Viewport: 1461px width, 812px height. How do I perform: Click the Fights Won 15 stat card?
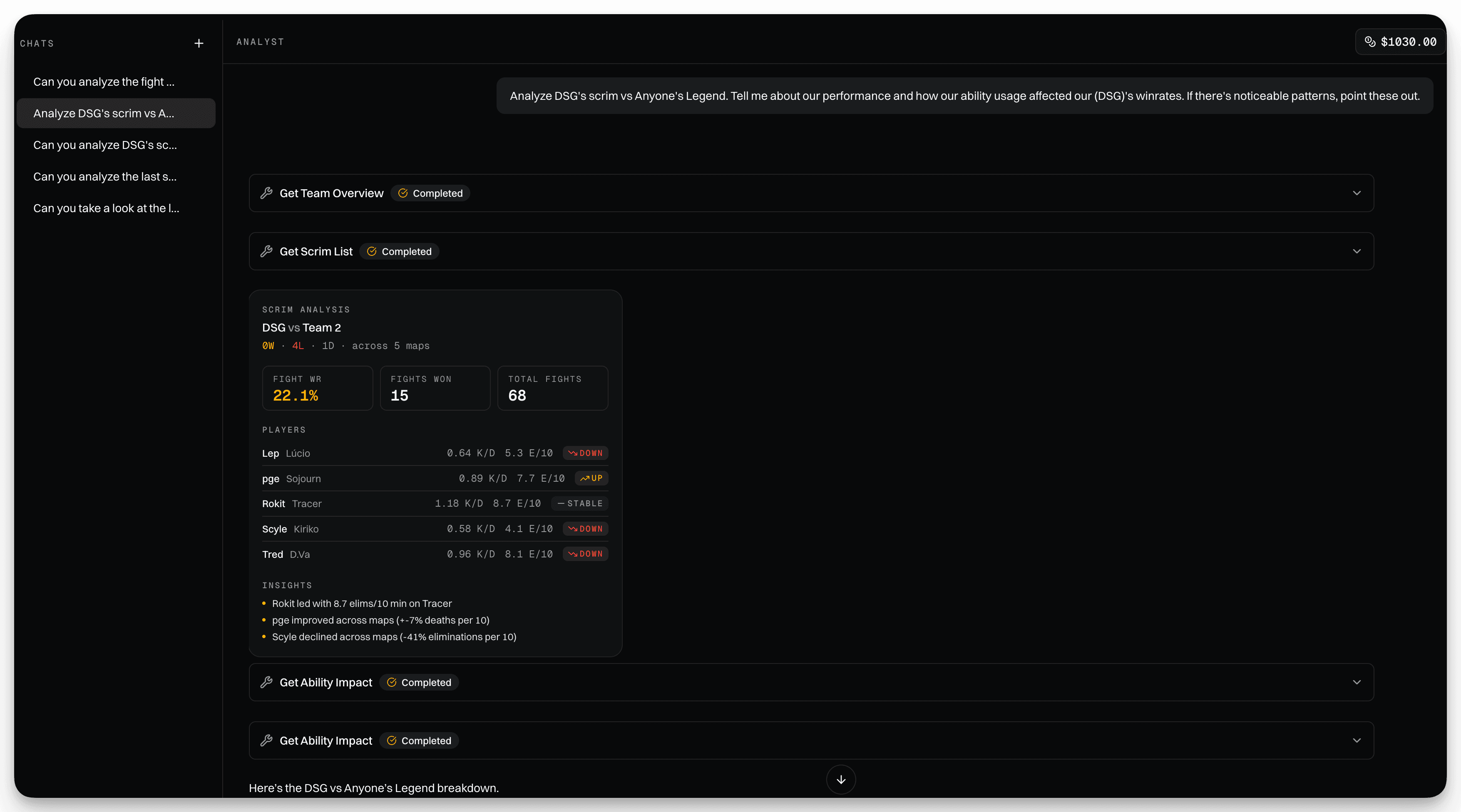tap(435, 388)
